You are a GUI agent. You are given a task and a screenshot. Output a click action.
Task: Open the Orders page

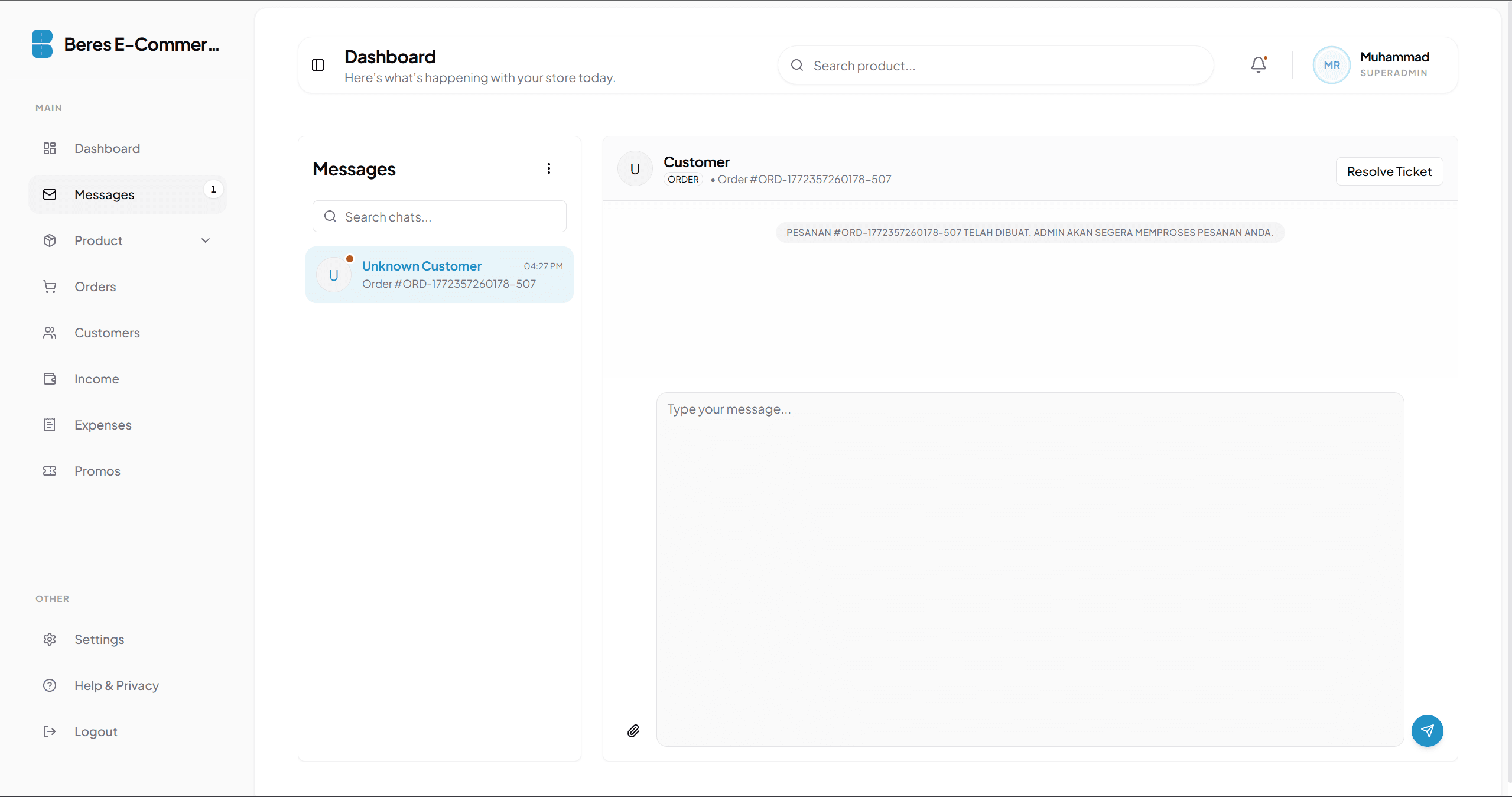coord(128,287)
